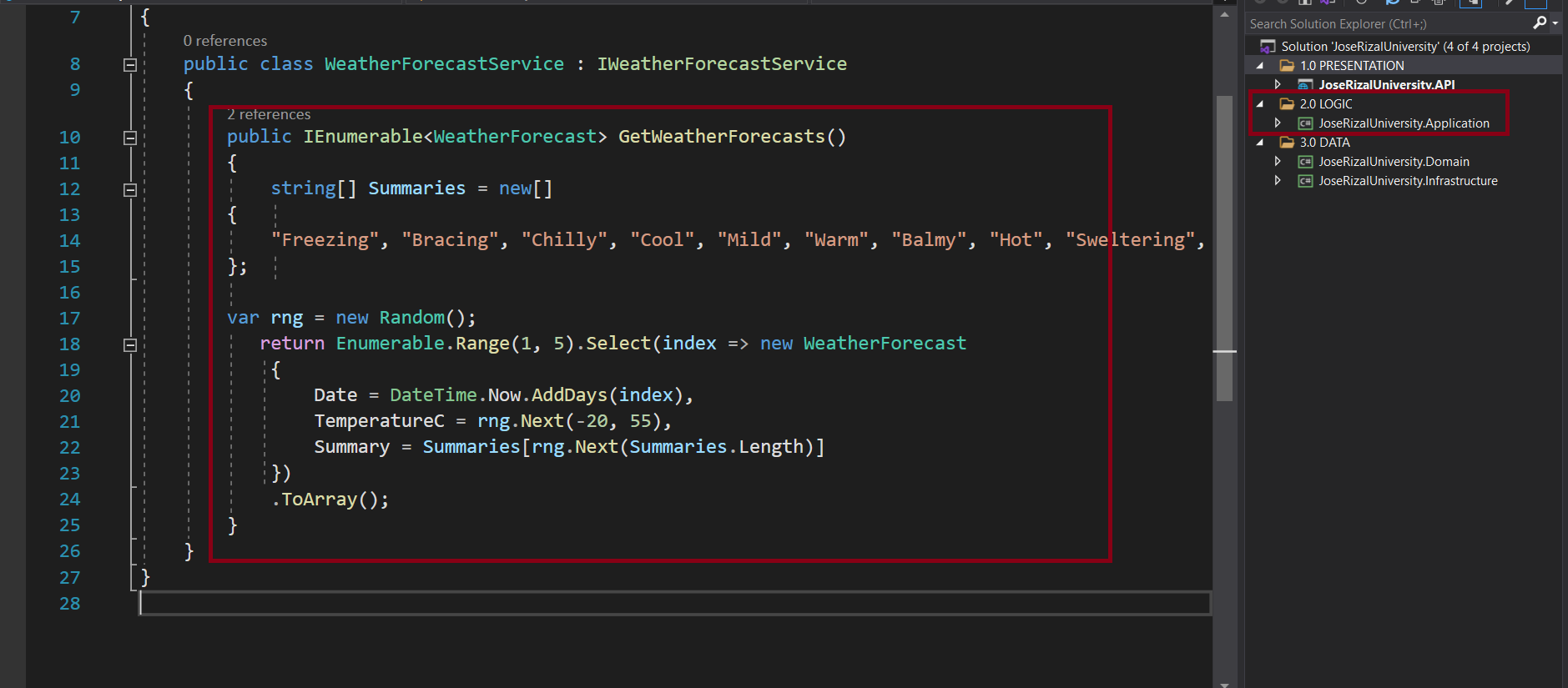Click the 'public class' keywords on line 8
1568x688 pixels.
(248, 64)
